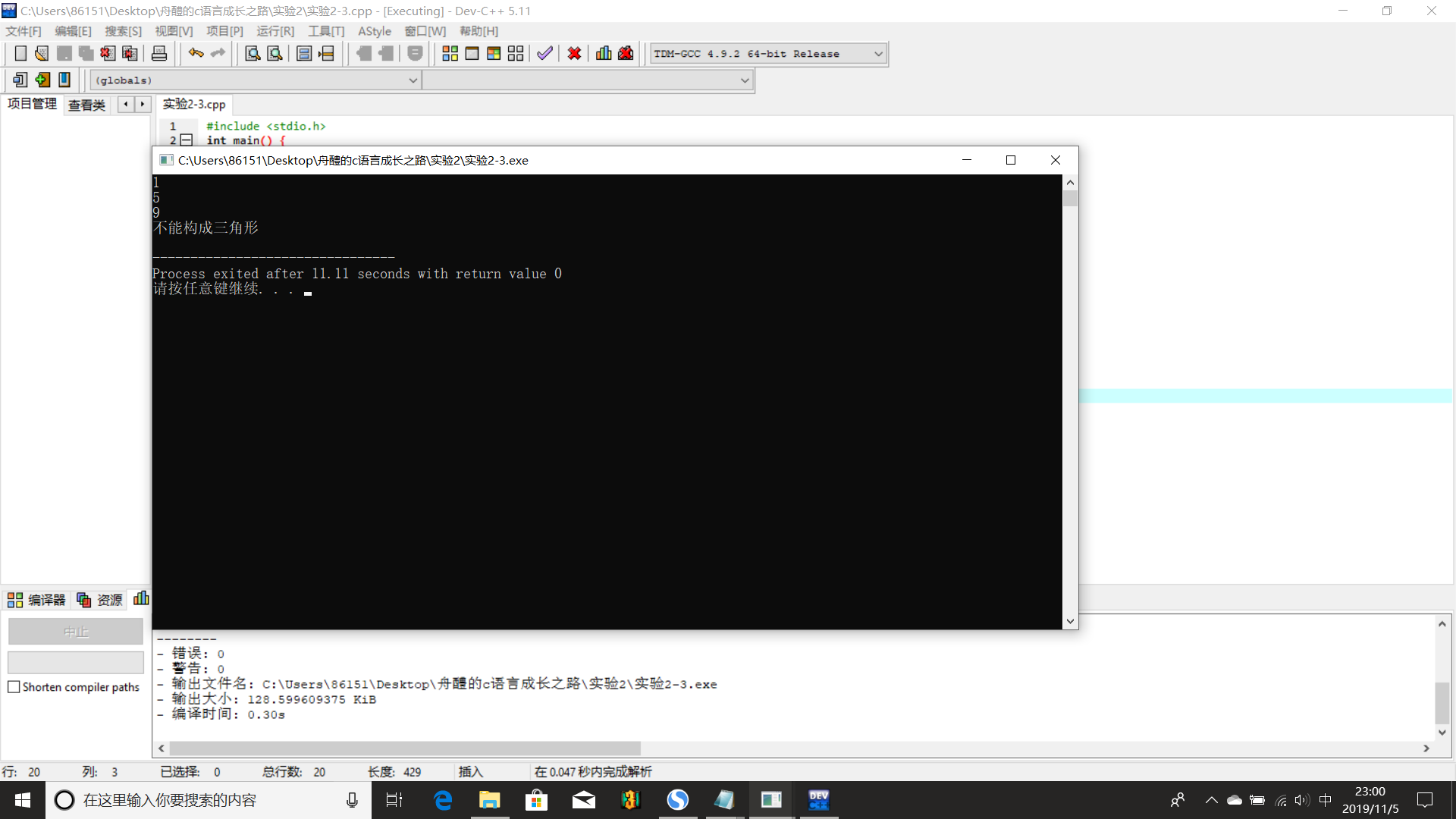Click the Find magnifier icon
The height and width of the screenshot is (819, 1456).
pos(253,53)
